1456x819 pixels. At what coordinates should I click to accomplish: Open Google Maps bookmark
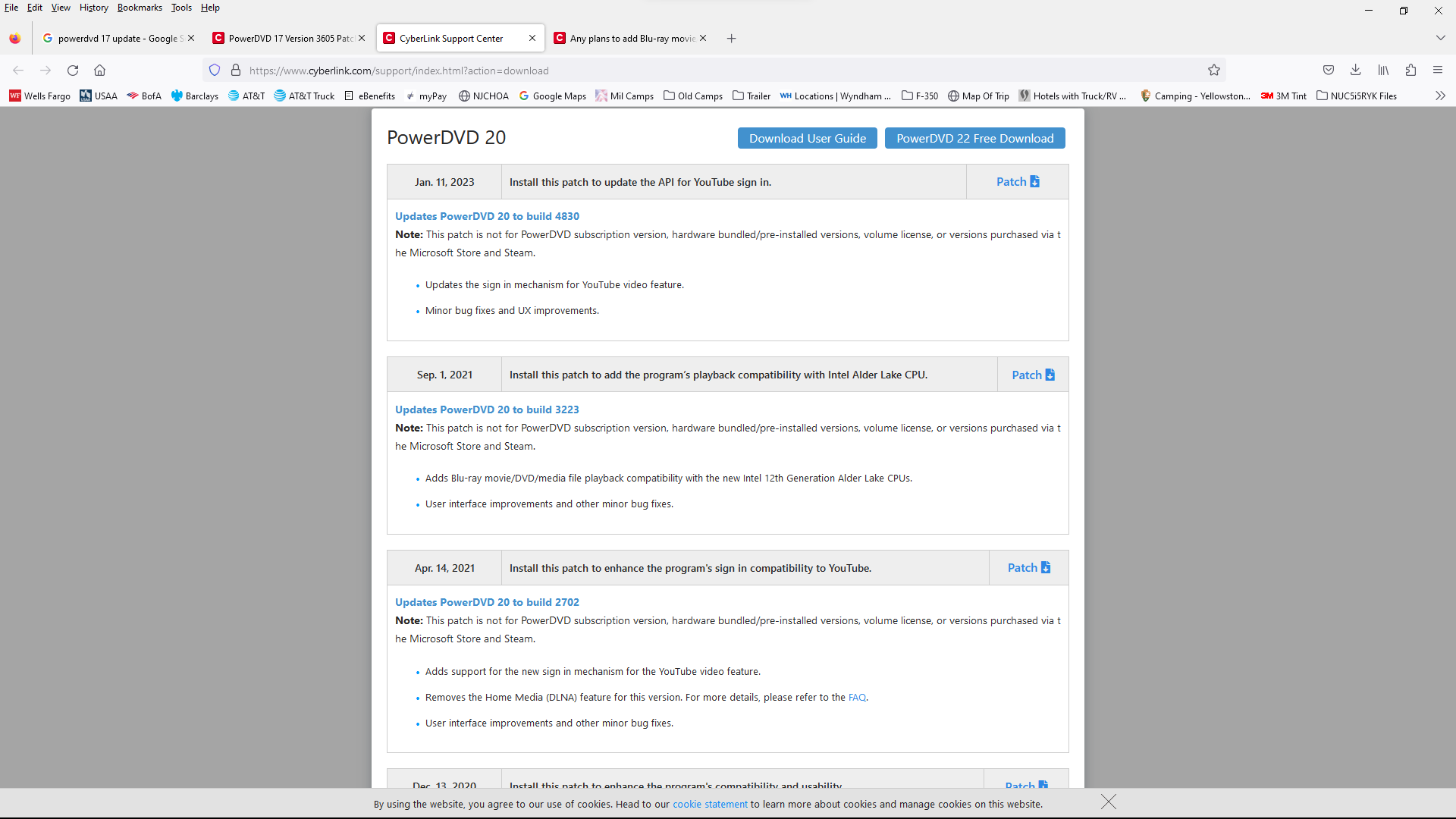coord(553,96)
